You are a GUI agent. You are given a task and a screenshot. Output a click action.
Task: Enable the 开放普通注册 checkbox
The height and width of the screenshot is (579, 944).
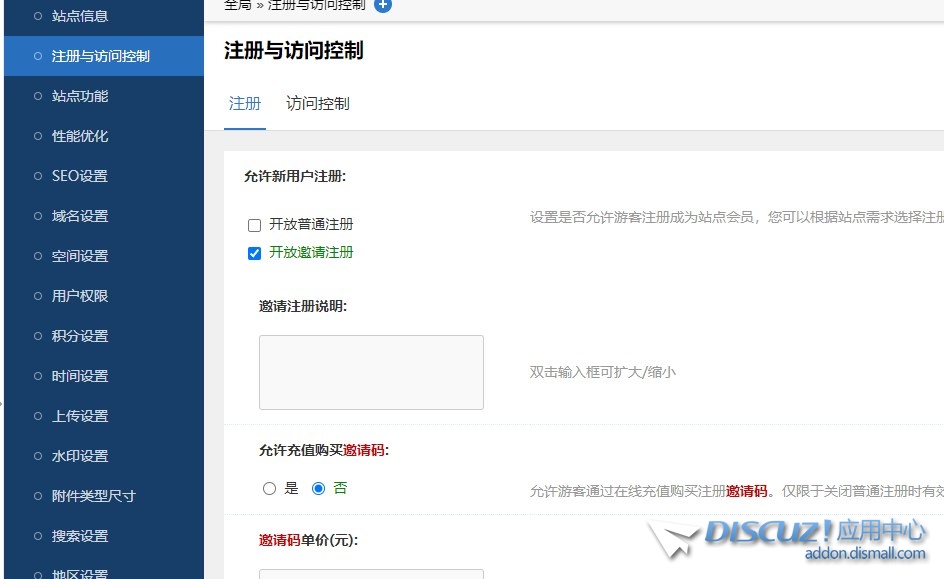pyautogui.click(x=254, y=225)
